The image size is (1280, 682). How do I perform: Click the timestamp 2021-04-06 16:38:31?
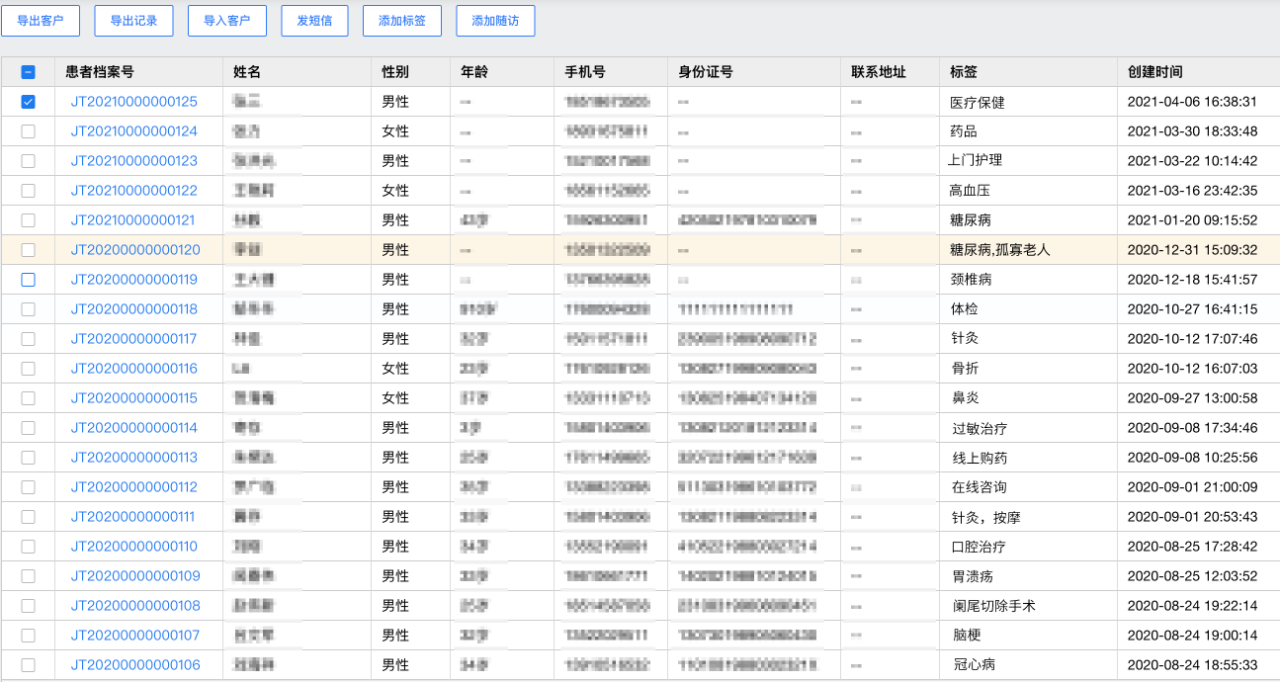1192,102
